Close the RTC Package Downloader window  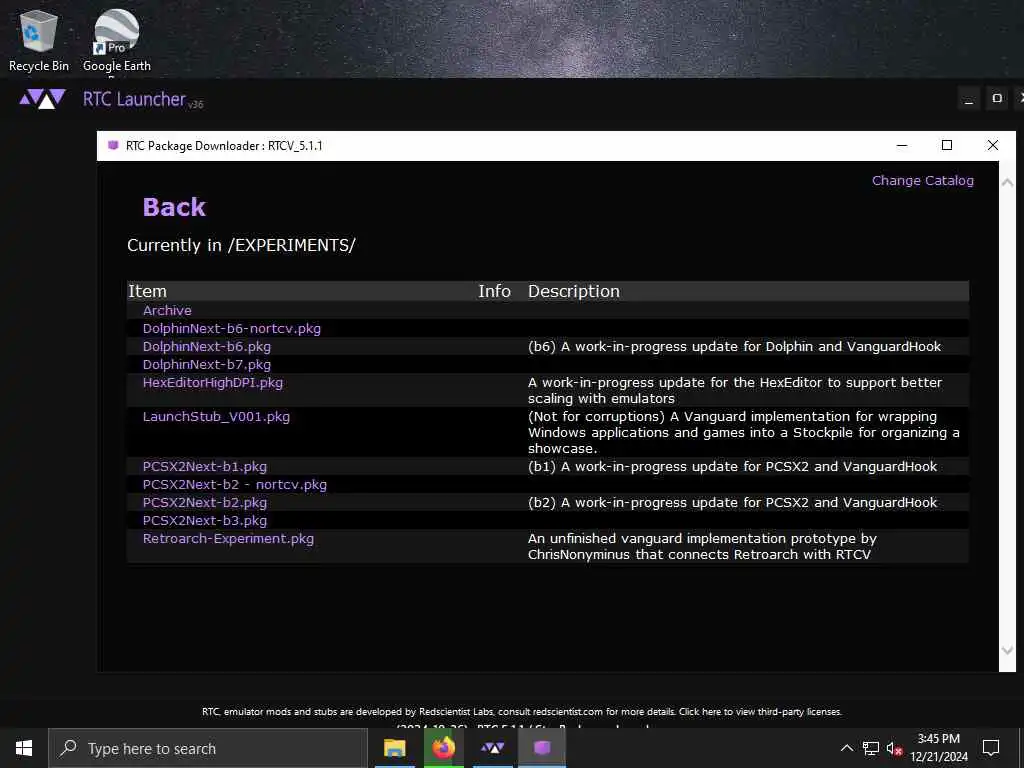point(992,145)
